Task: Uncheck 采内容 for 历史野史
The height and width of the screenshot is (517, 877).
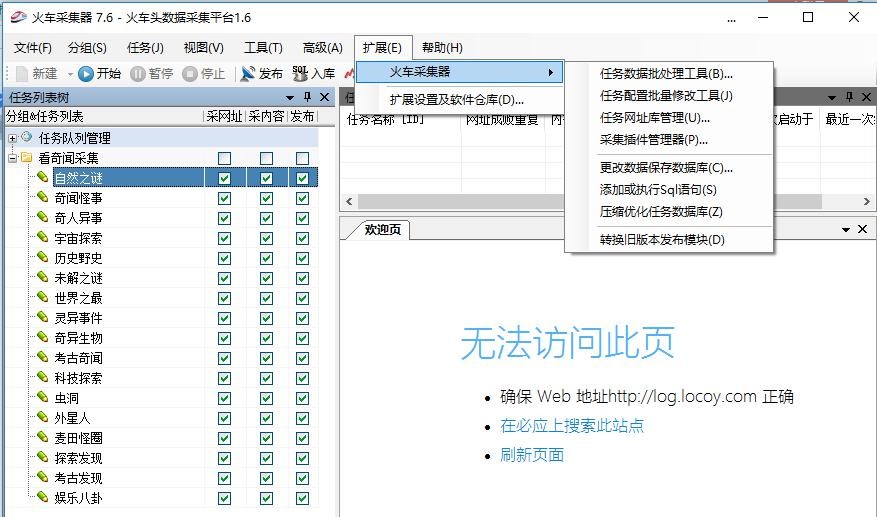Action: [x=266, y=258]
